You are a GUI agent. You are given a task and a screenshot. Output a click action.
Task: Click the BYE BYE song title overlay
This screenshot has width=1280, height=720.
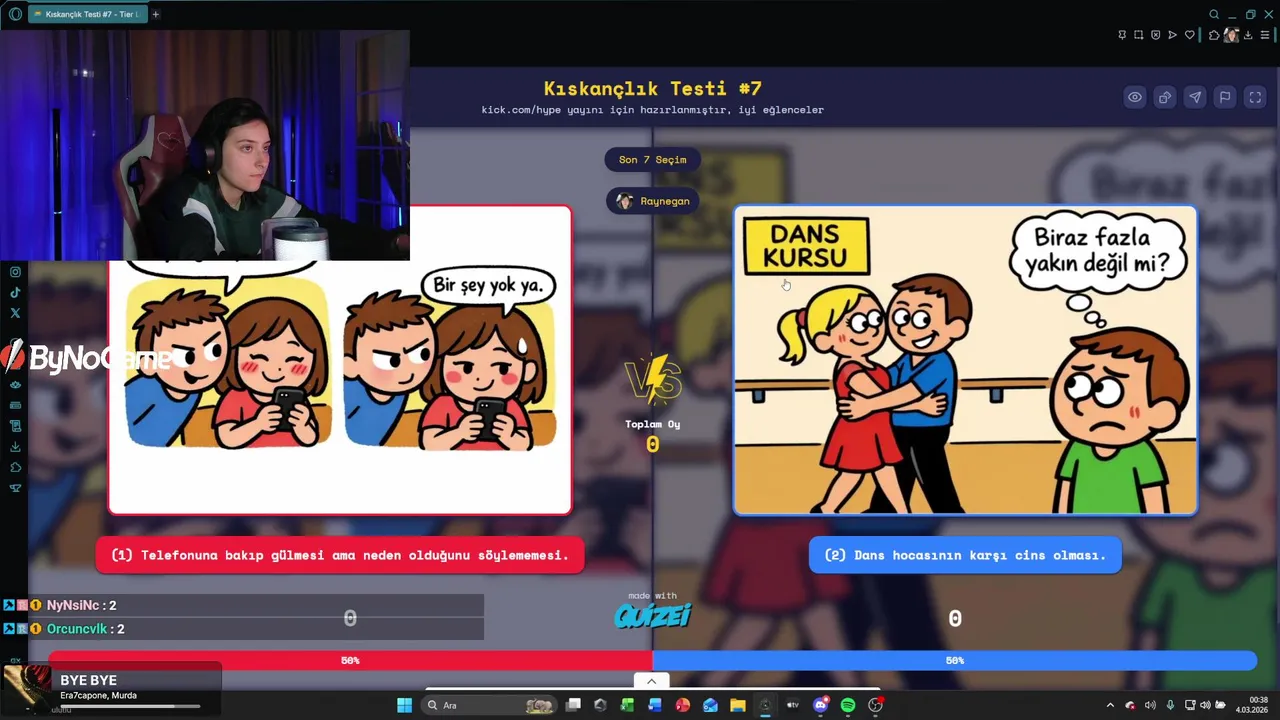tap(88, 680)
